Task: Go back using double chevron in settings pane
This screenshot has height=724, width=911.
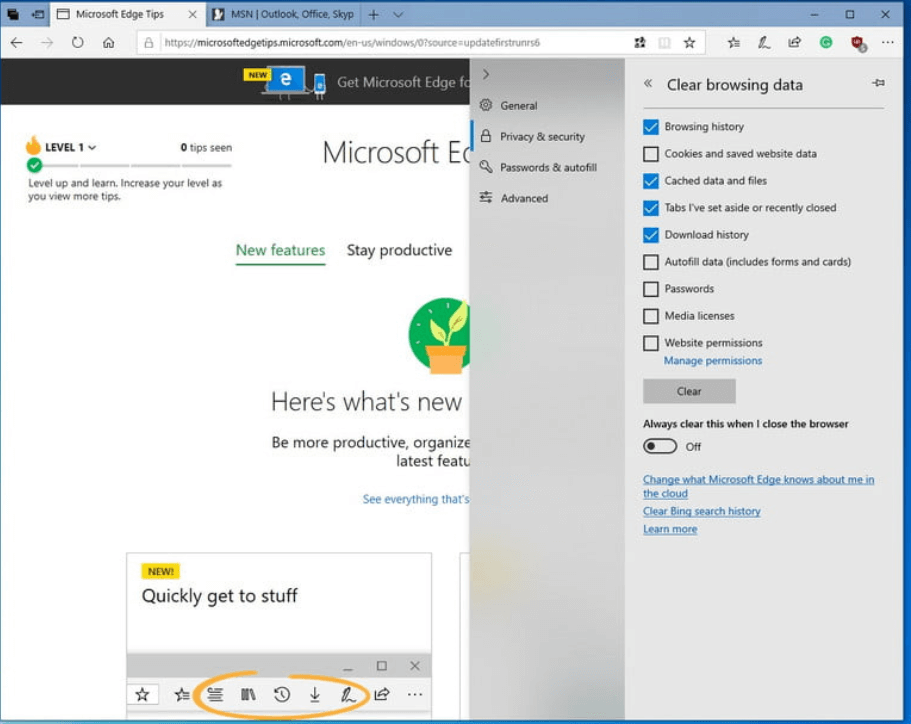Action: pyautogui.click(x=648, y=84)
